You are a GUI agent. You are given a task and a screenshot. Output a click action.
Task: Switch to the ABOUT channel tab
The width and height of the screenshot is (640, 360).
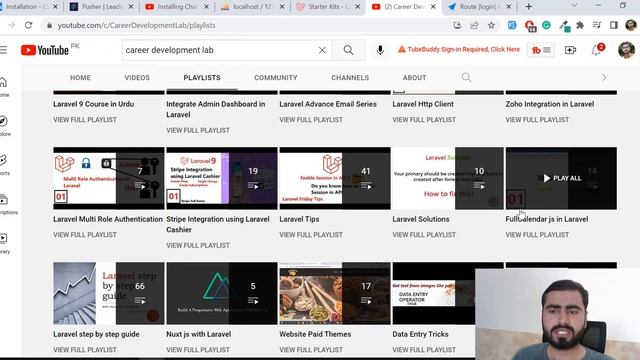click(x=414, y=78)
